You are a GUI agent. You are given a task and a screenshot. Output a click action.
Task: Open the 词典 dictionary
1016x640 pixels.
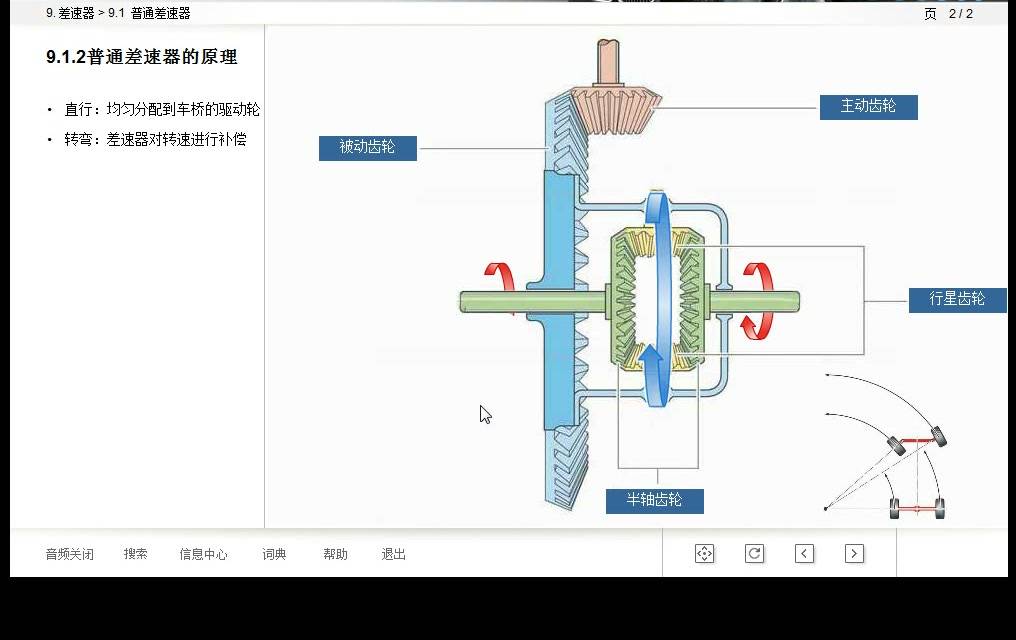point(274,554)
